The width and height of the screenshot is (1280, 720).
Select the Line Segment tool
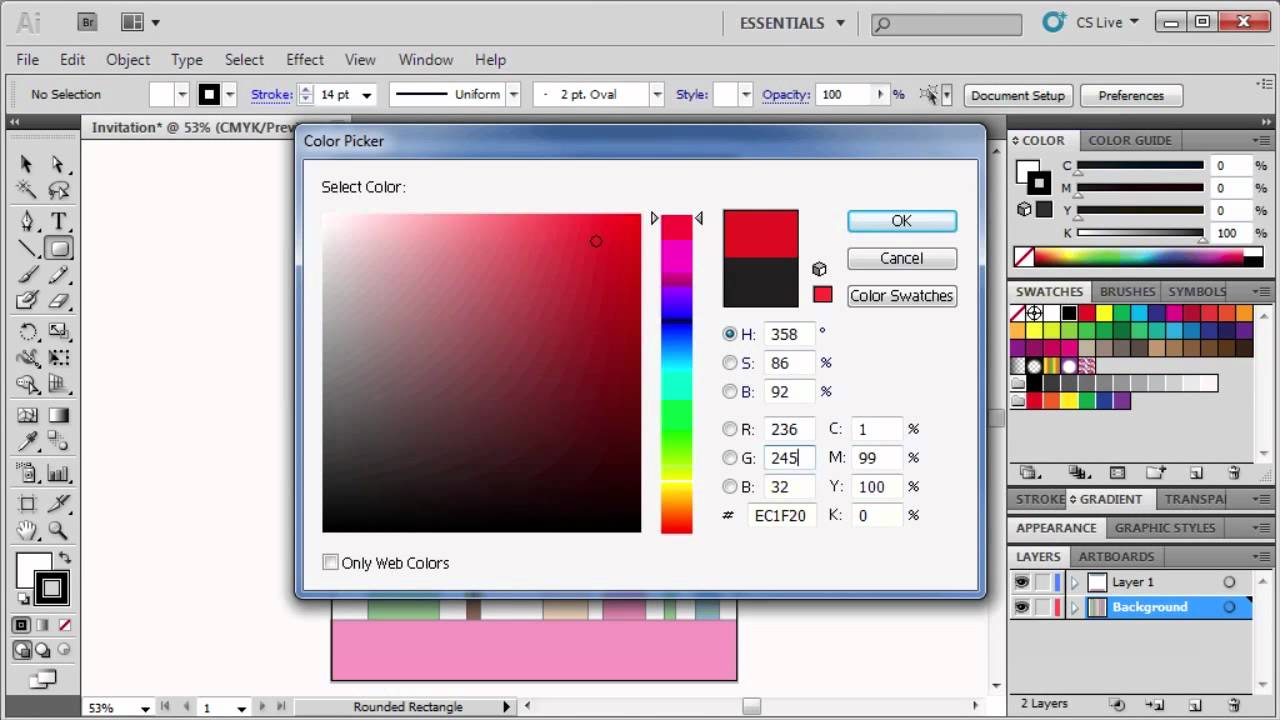[x=27, y=248]
